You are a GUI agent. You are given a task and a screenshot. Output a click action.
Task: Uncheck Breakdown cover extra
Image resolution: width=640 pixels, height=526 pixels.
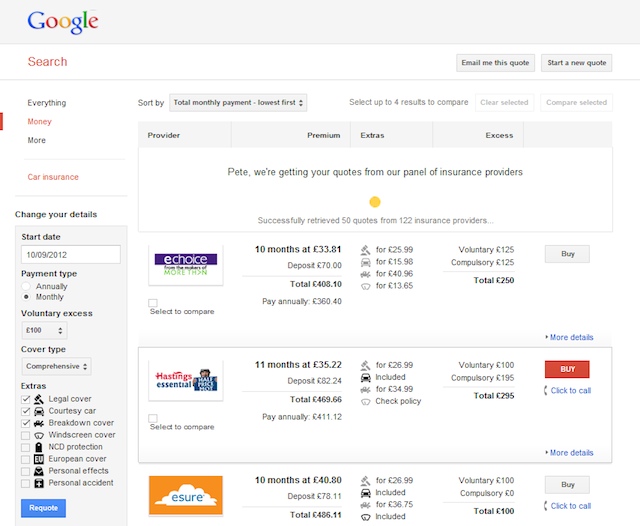(x=26, y=423)
